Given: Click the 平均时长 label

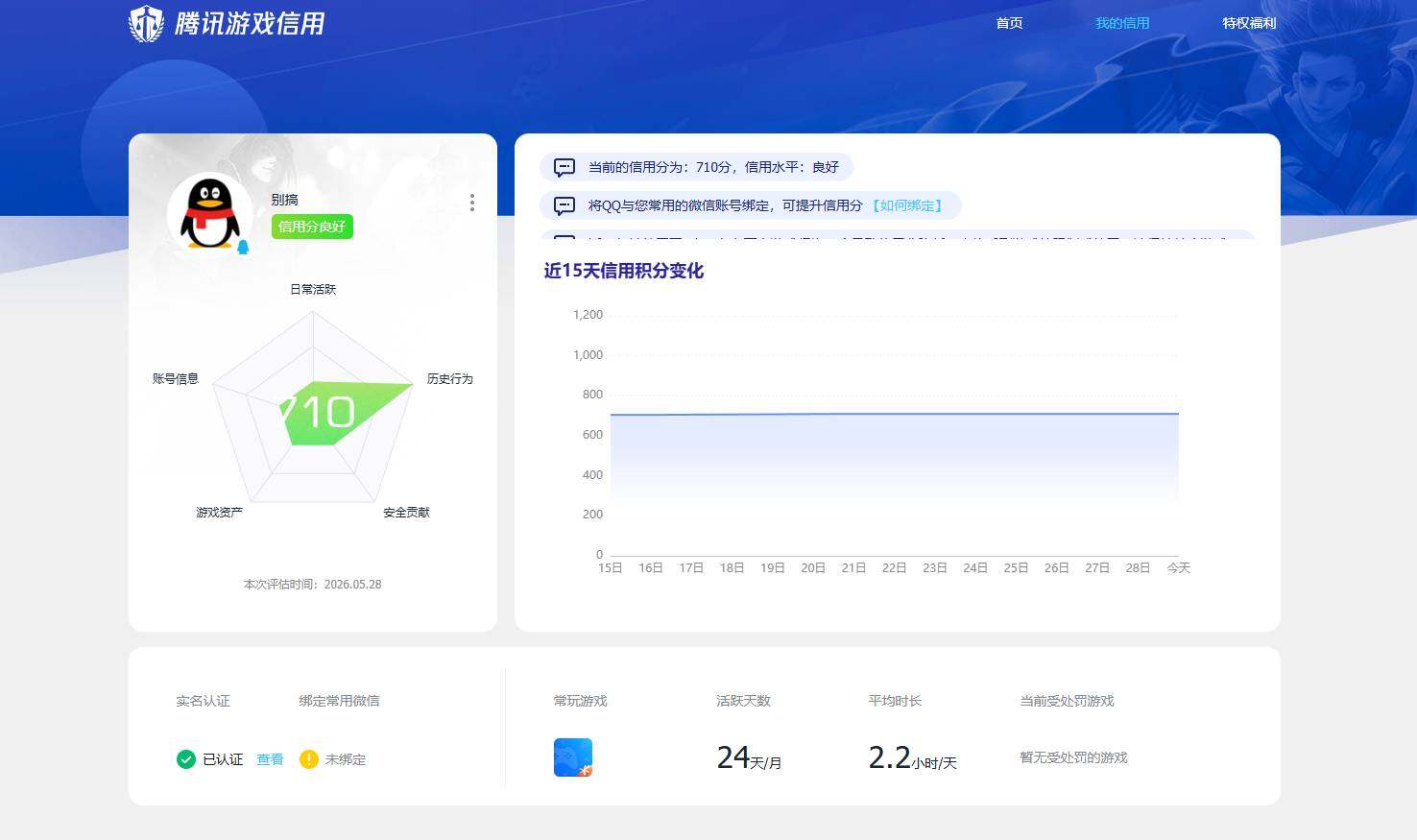Looking at the screenshot, I should [x=895, y=701].
